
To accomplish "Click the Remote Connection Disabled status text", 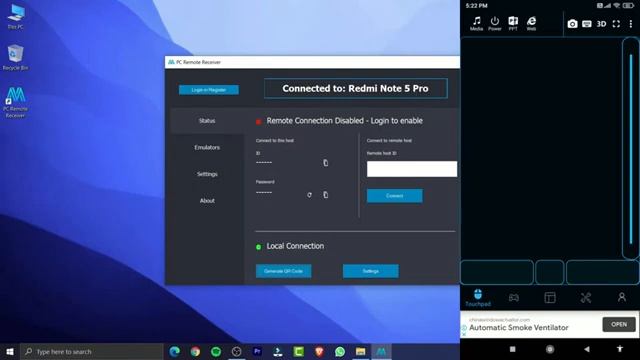I will [344, 121].
